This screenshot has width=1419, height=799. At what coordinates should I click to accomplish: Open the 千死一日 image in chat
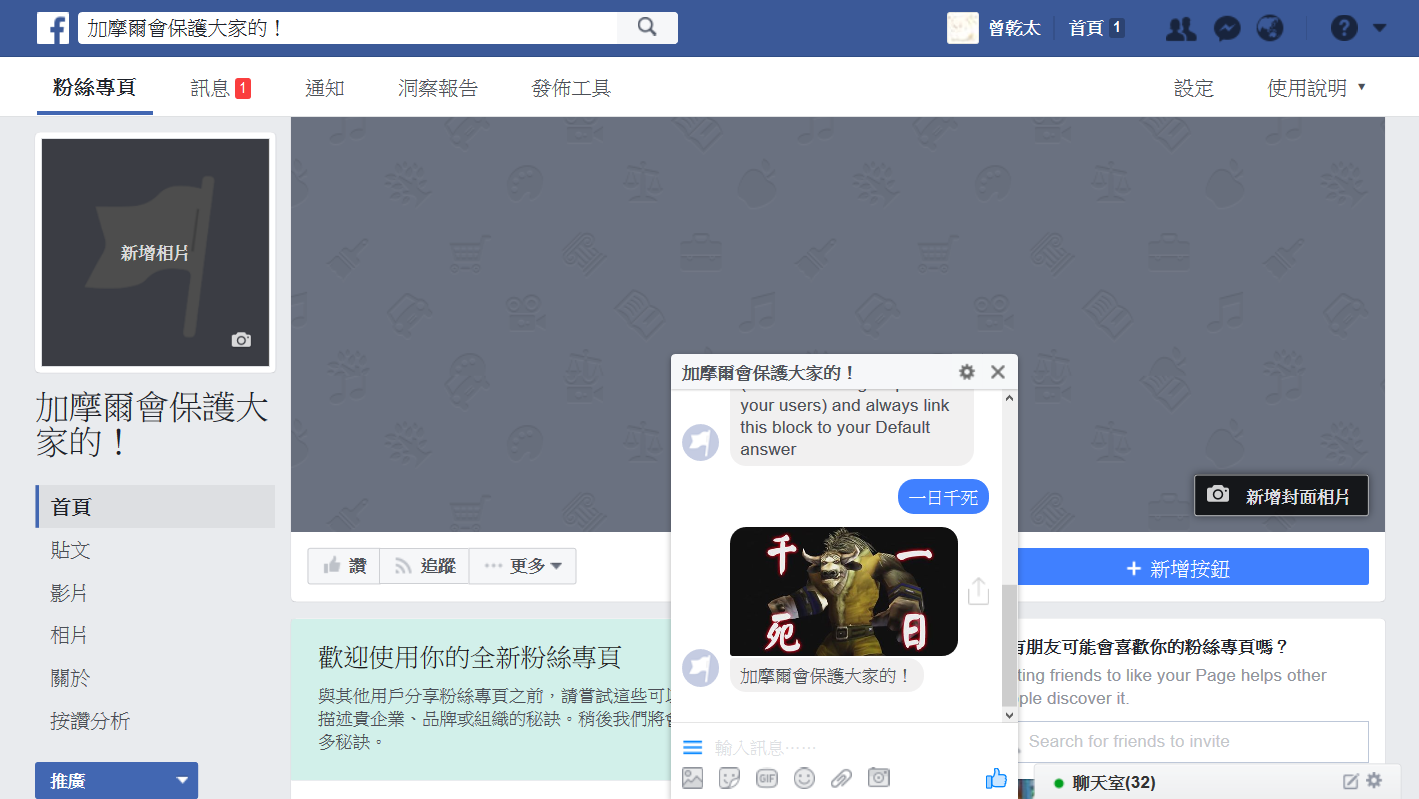844,591
